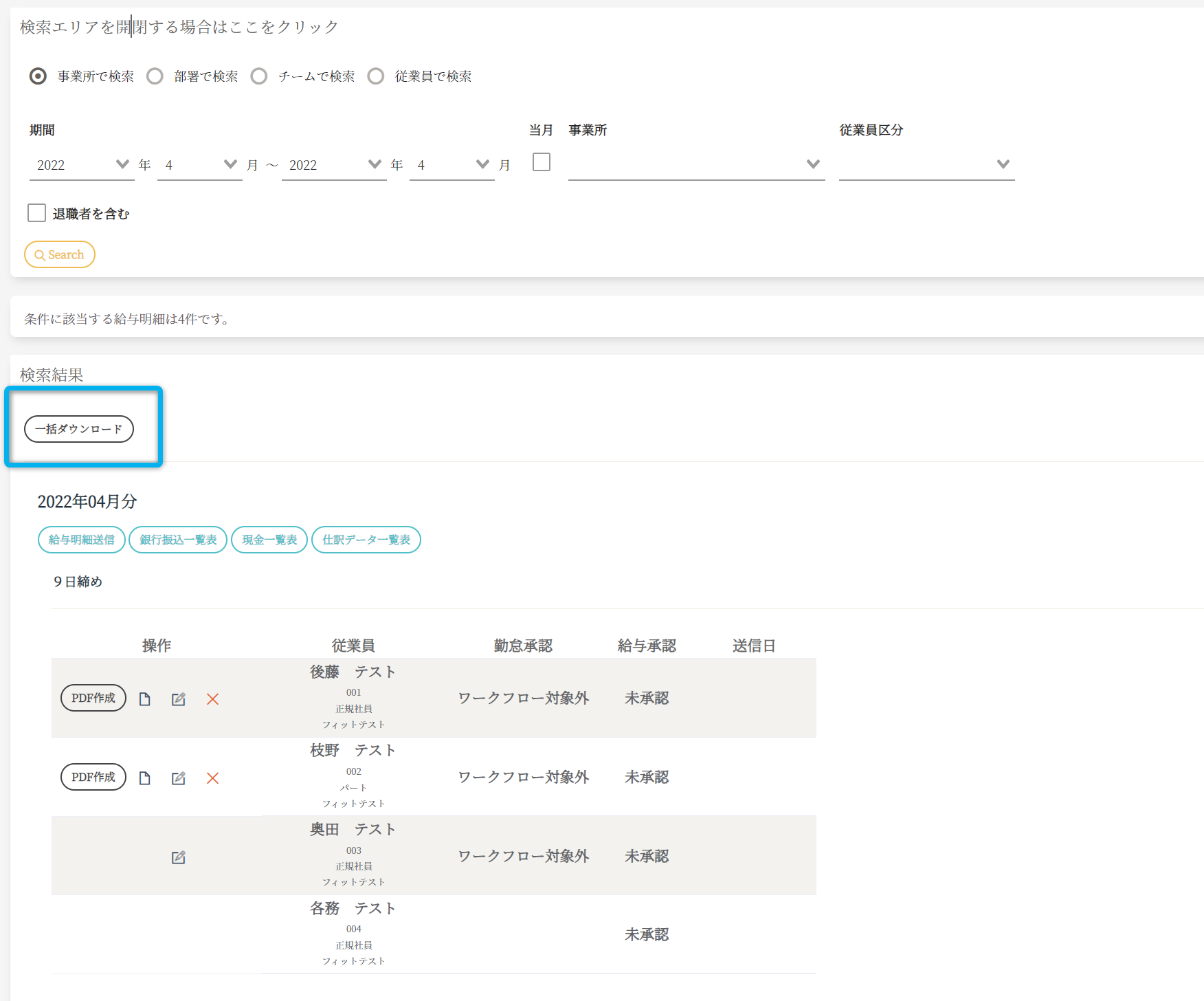
Task: Click the document icon in 後藤 テスト row
Action: pyautogui.click(x=144, y=699)
